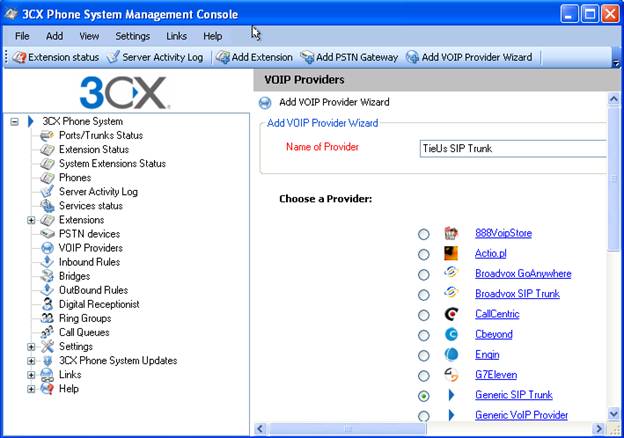Expand the Help tree node

click(x=31, y=389)
